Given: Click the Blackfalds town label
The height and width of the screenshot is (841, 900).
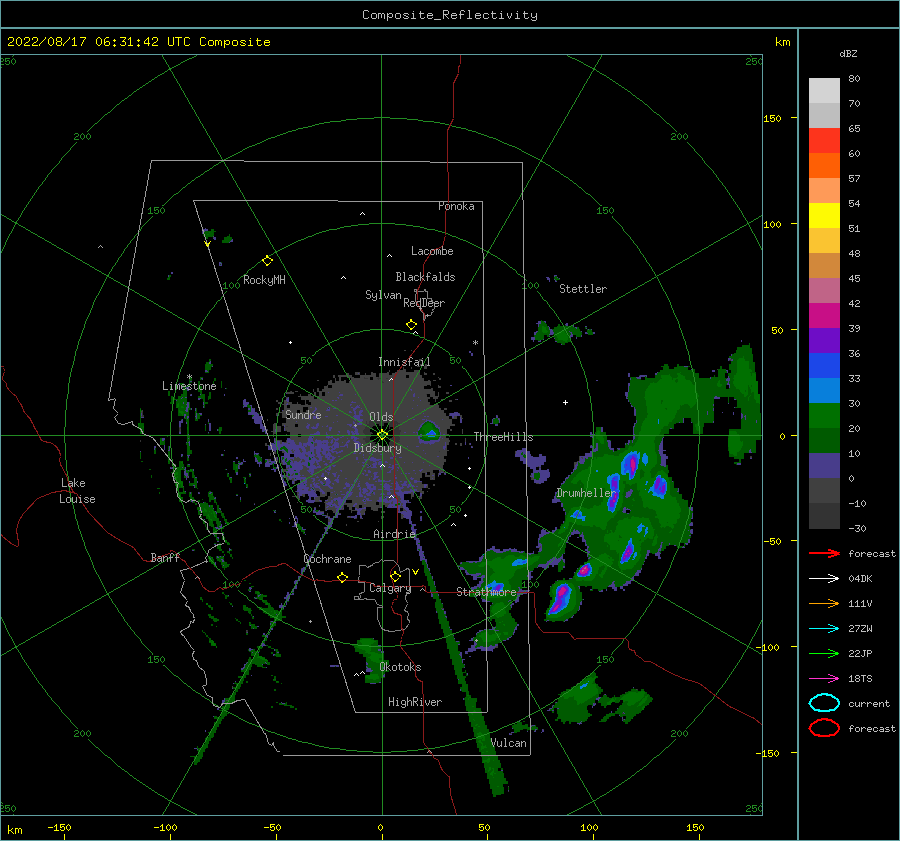Looking at the screenshot, I should 425,277.
